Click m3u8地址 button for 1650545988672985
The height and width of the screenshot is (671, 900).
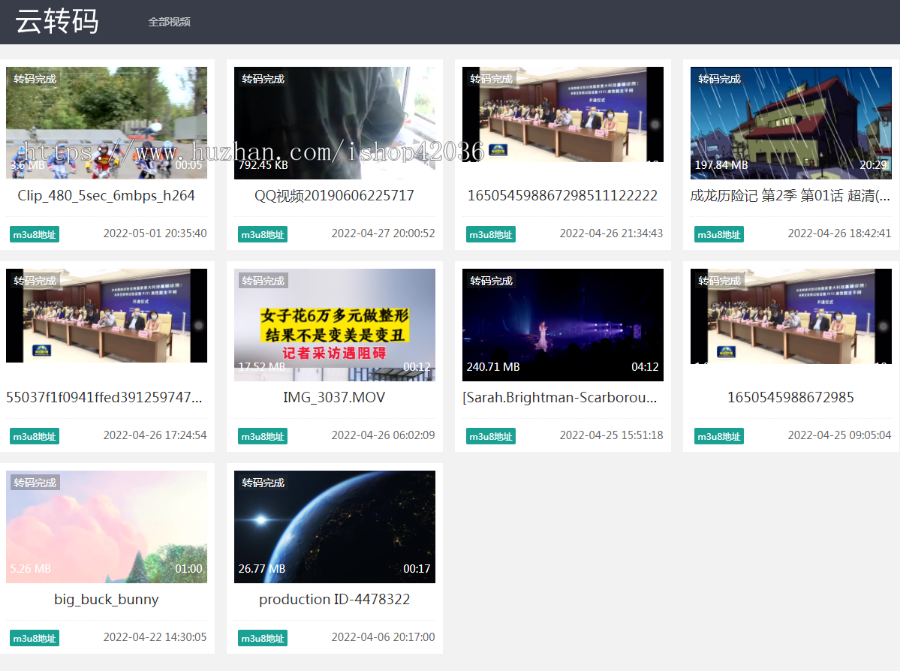pos(719,436)
